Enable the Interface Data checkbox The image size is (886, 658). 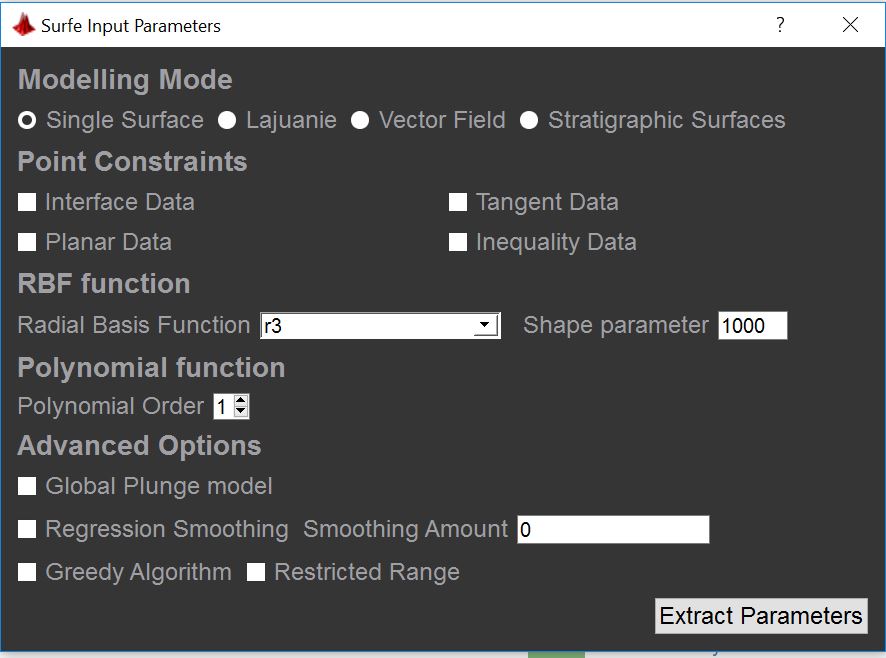[x=28, y=202]
